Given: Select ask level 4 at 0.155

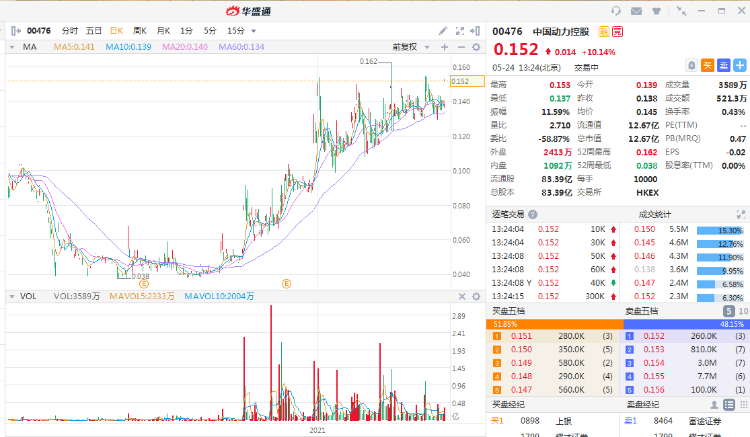Looking at the screenshot, I should [x=685, y=376].
